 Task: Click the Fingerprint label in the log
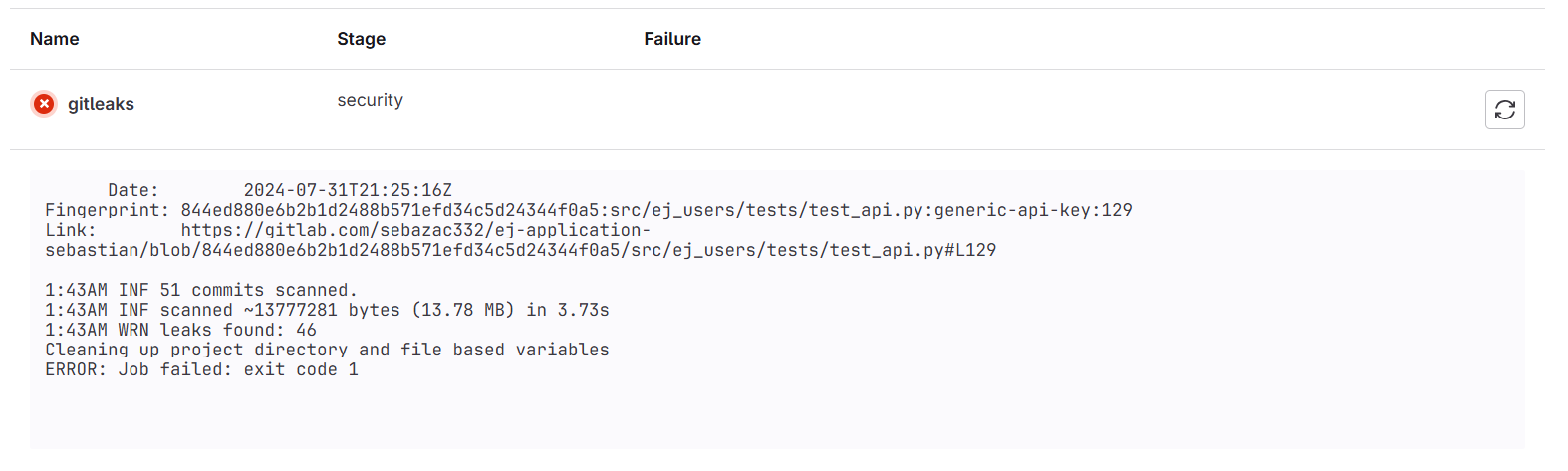(107, 210)
